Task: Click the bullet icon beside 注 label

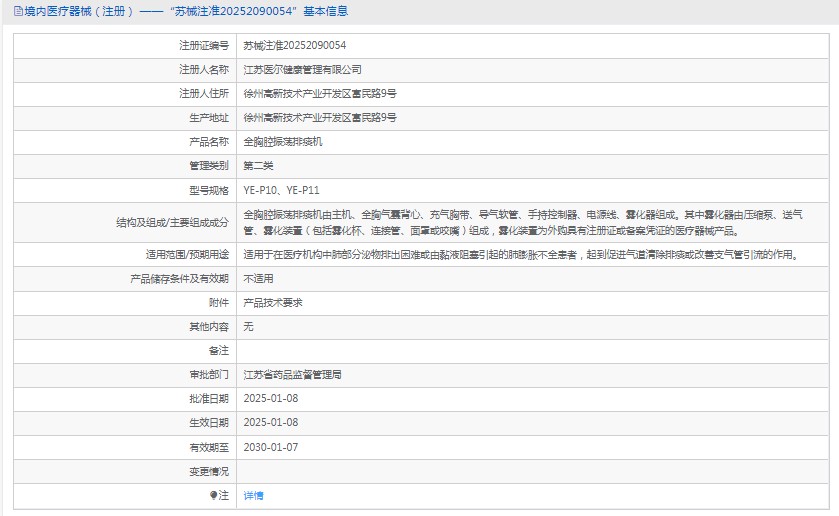Action: click(213, 495)
